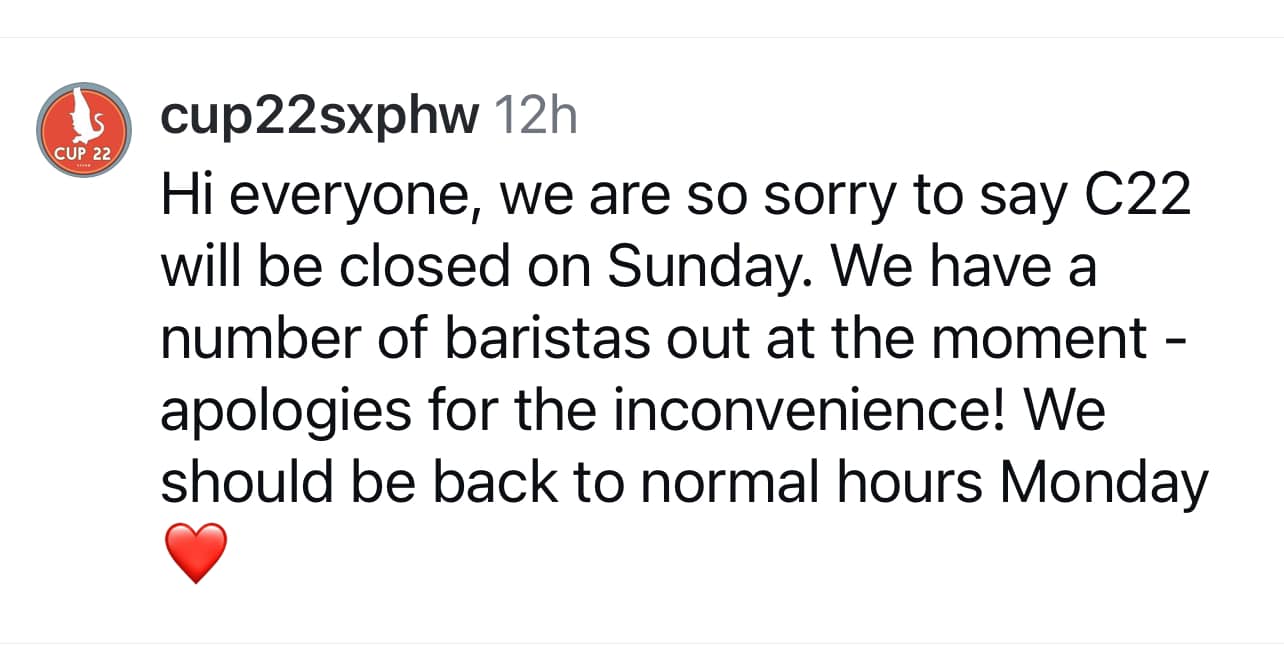Select the word "Monday" in the post
This screenshot has width=1284, height=649.
[x=1103, y=484]
